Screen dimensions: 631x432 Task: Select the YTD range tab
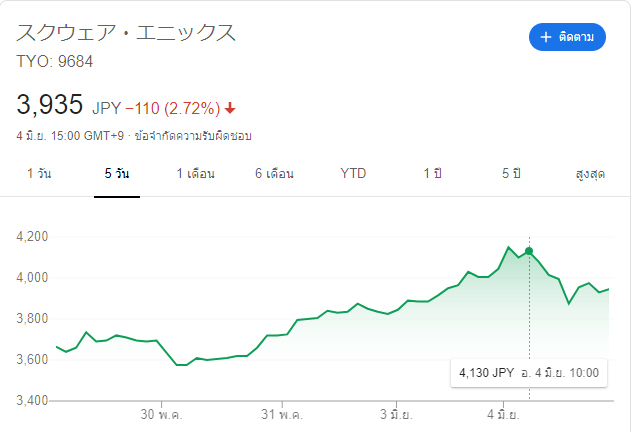[x=353, y=173]
